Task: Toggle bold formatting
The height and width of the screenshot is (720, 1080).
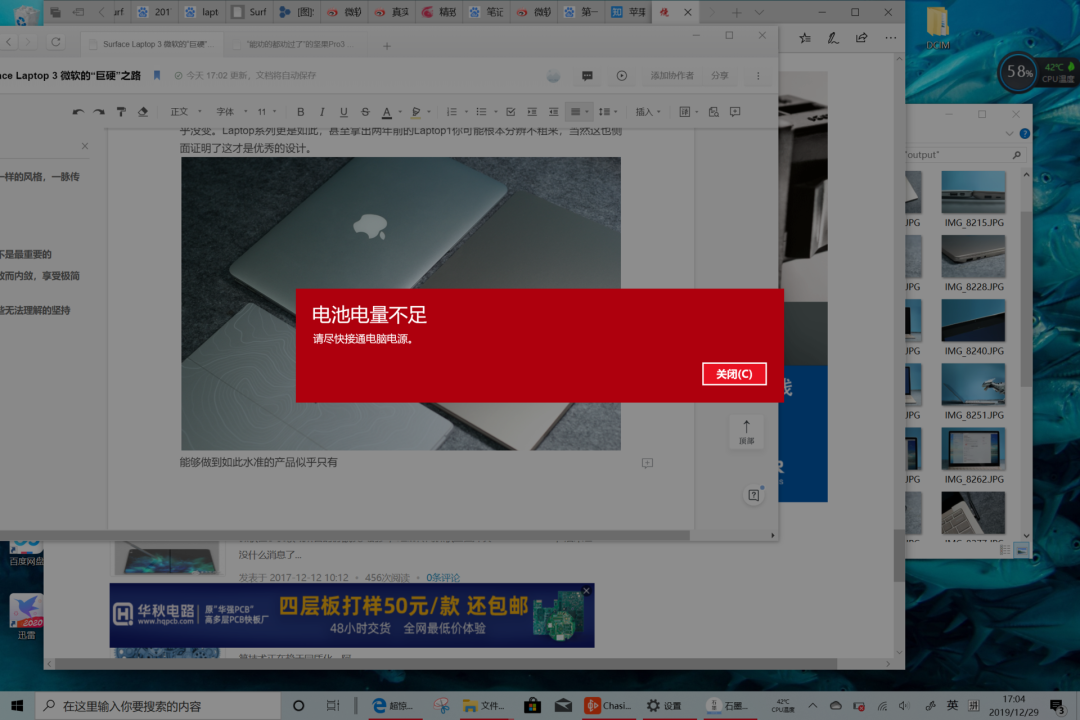Action: (300, 112)
